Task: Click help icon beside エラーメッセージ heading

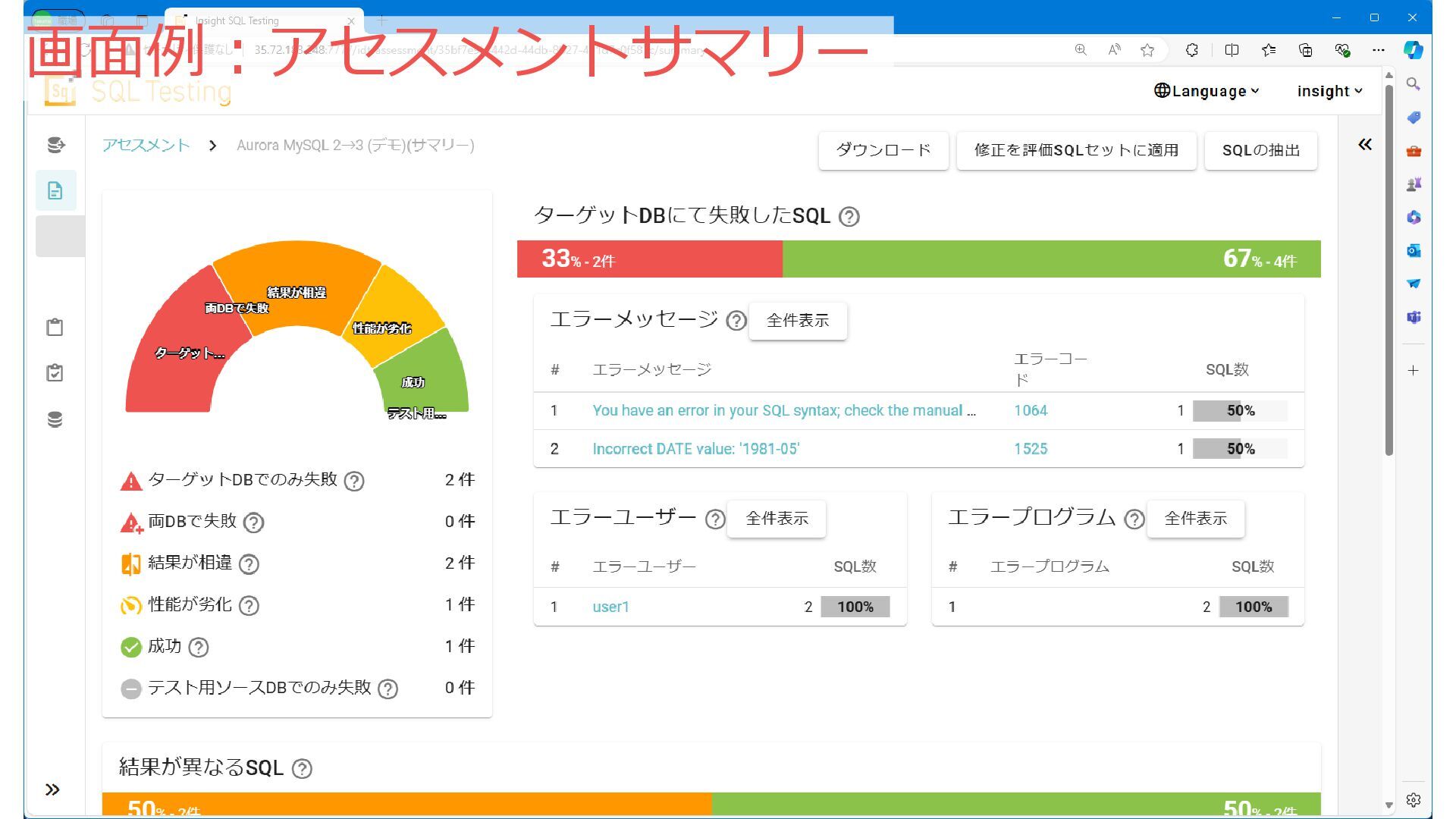Action: [736, 321]
